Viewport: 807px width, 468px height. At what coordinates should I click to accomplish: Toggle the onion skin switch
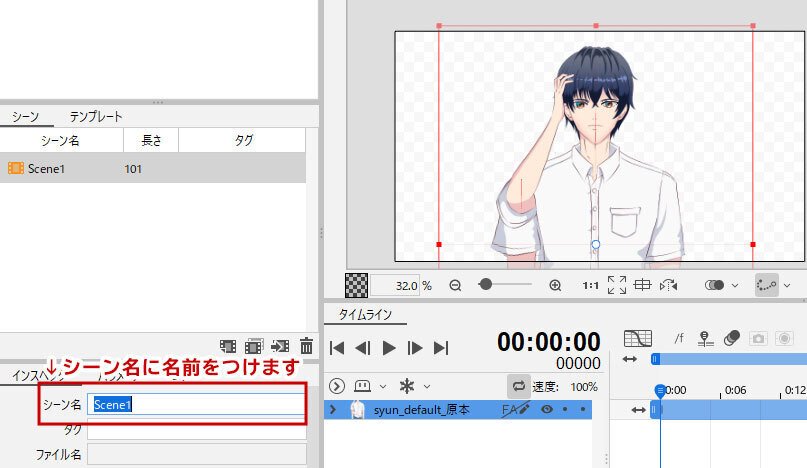pos(714,285)
